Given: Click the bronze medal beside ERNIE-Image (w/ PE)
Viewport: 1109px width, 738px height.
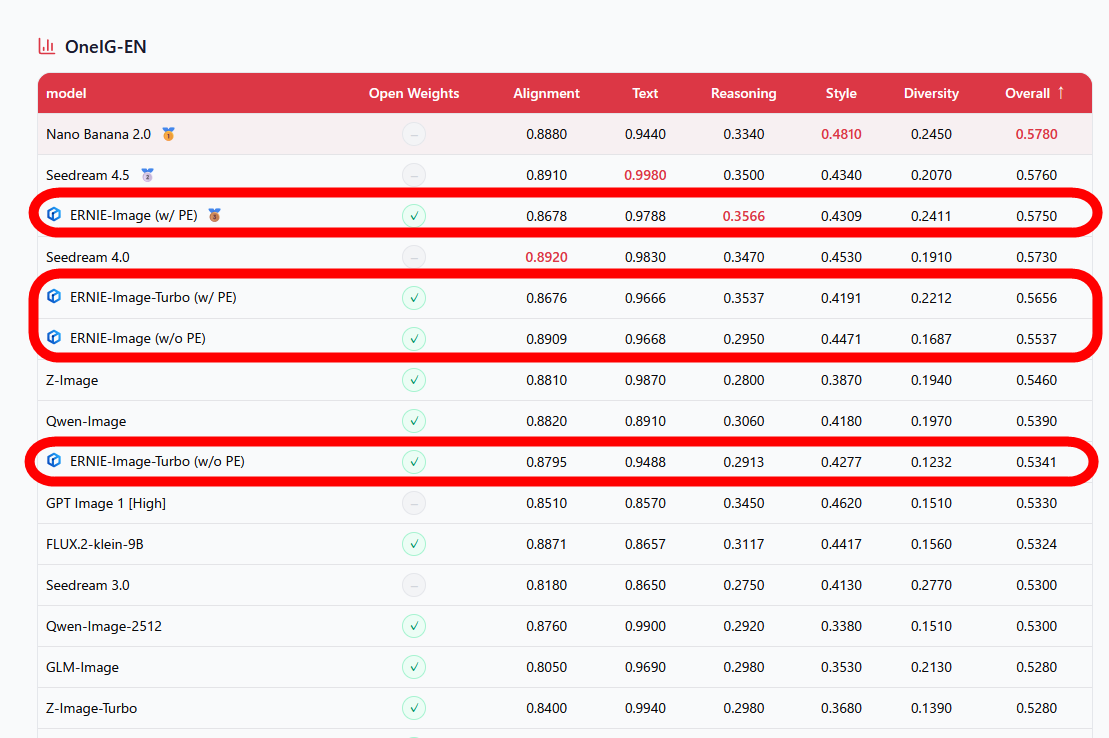Looking at the screenshot, I should [214, 215].
